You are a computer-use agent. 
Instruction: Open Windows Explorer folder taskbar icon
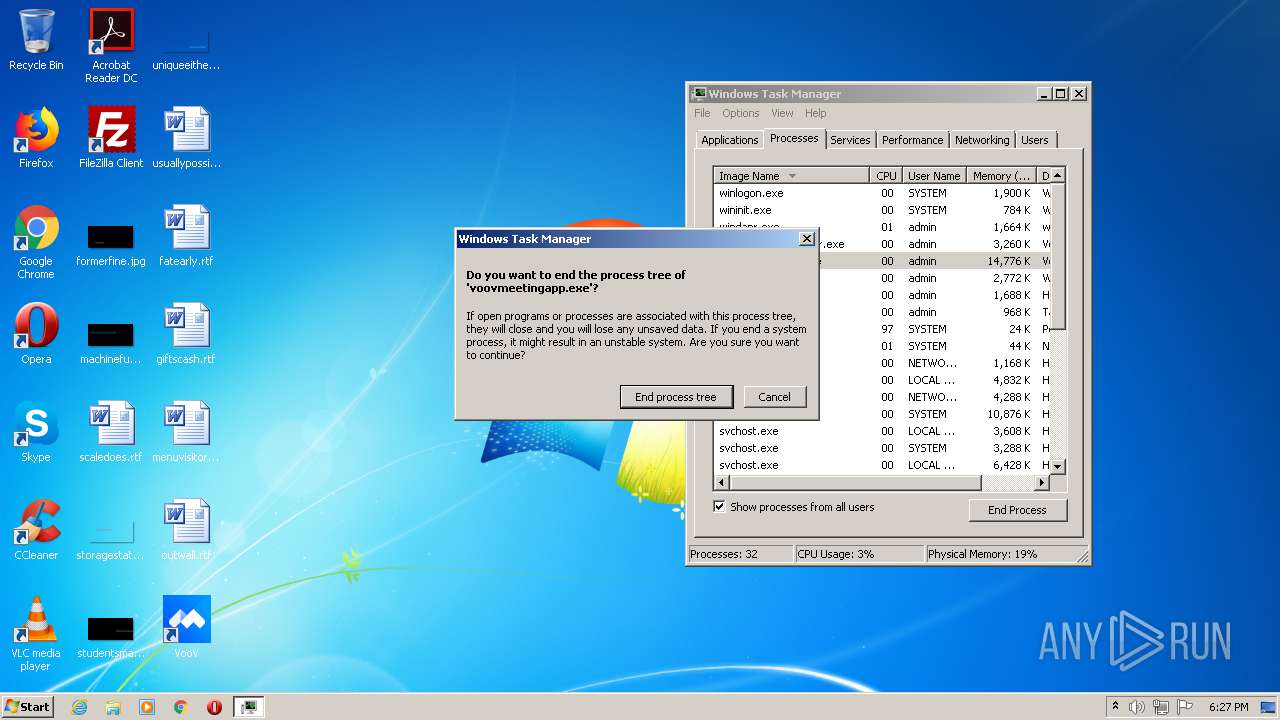pyautogui.click(x=113, y=707)
